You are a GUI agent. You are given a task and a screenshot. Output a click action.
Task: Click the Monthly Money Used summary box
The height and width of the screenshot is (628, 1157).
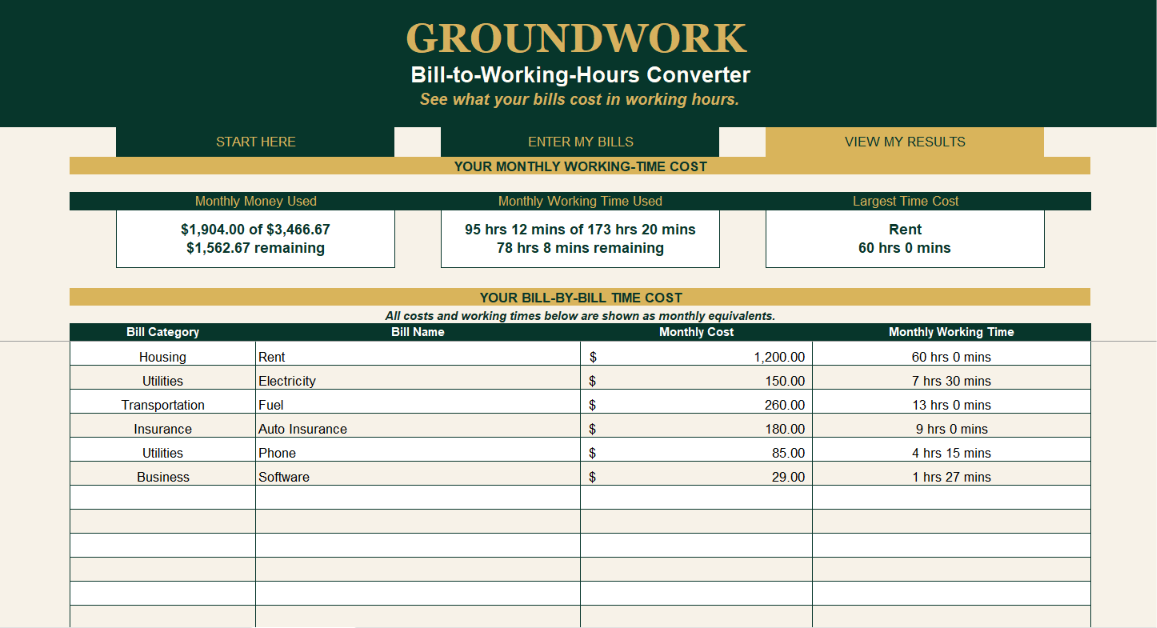pos(255,238)
